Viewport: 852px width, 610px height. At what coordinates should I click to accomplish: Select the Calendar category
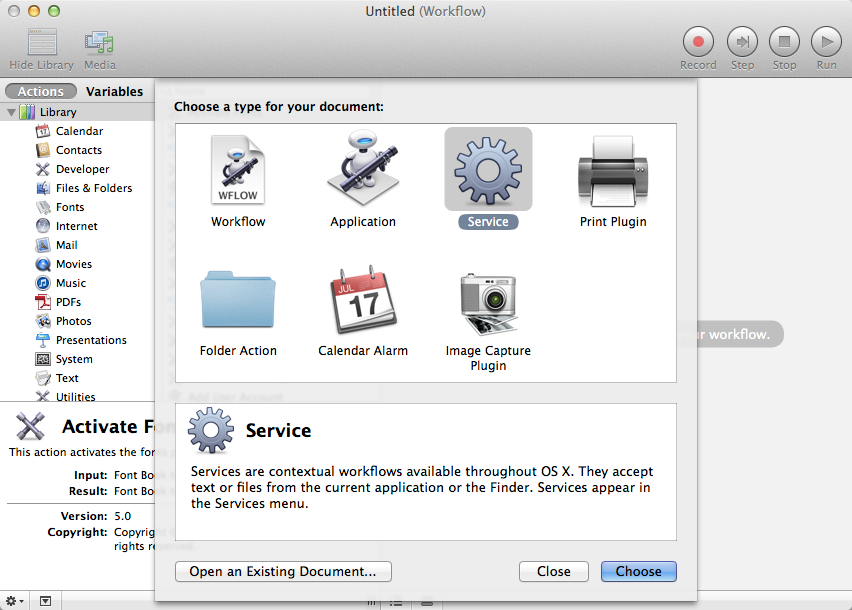point(79,131)
